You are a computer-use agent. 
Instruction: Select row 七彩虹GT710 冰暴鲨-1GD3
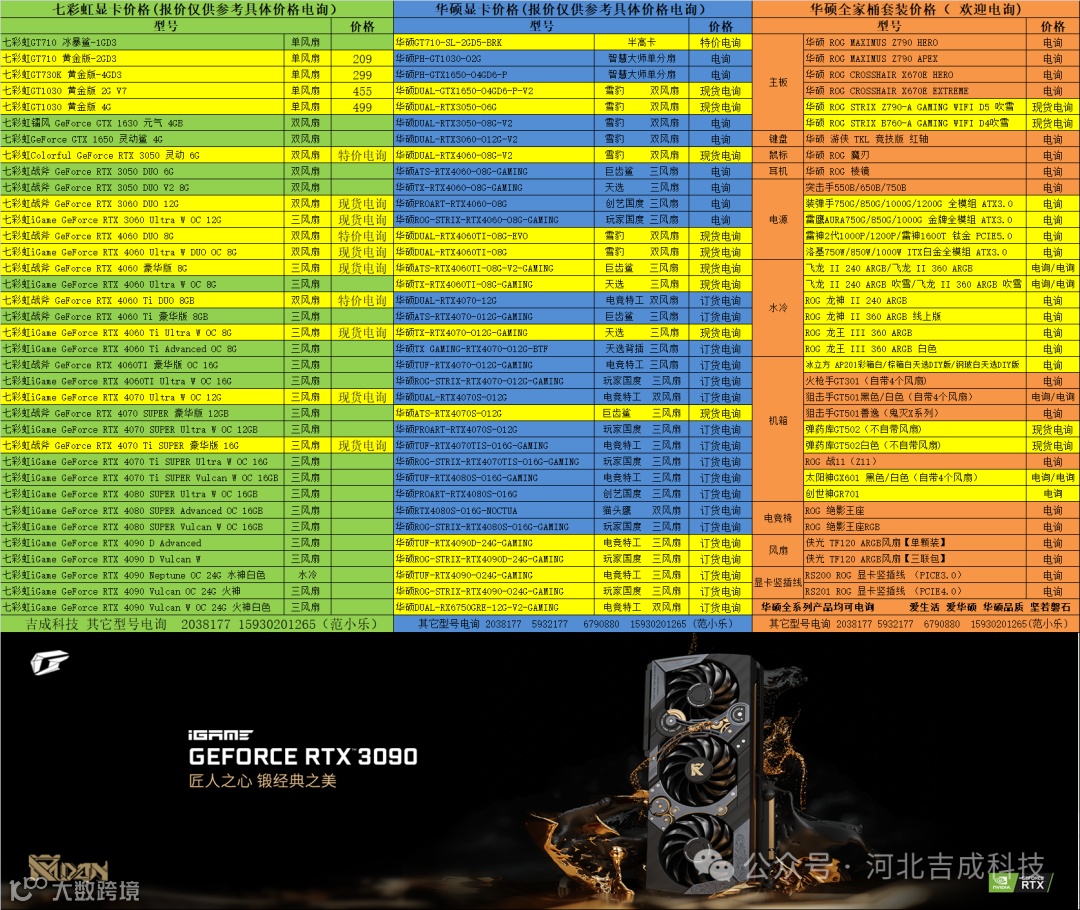pos(196,42)
